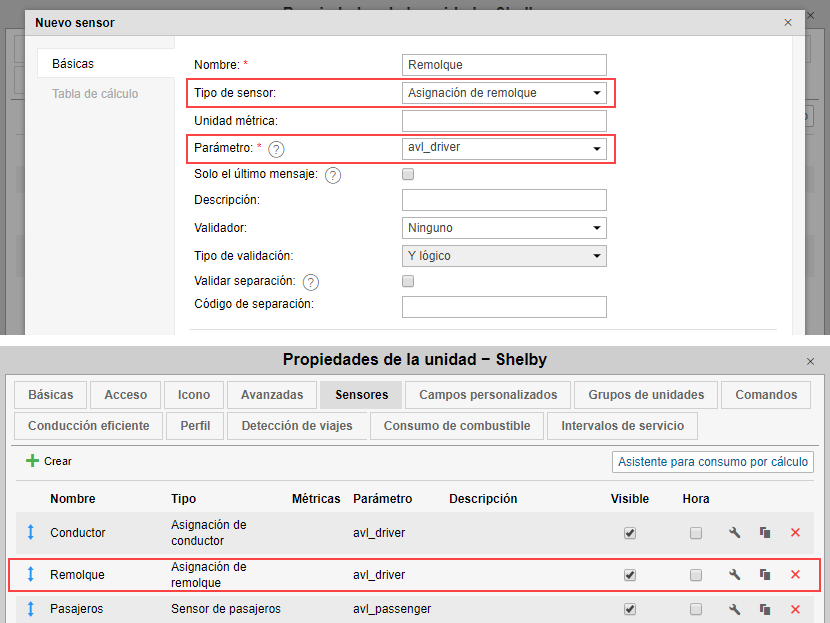830x623 pixels.
Task: Toggle the Hora checkbox for Remolque row
Action: coord(696,575)
